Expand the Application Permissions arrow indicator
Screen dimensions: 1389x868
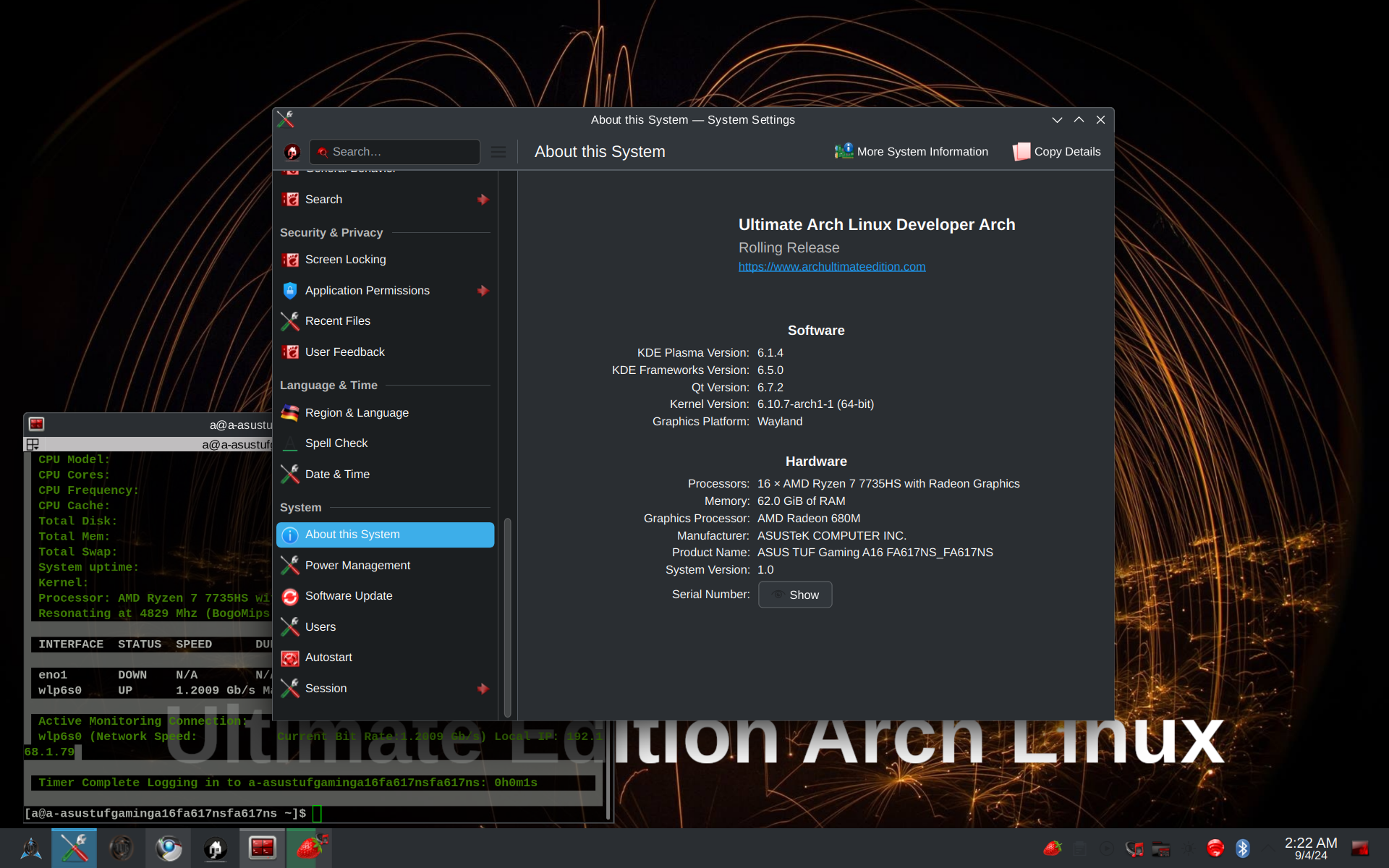tap(483, 291)
